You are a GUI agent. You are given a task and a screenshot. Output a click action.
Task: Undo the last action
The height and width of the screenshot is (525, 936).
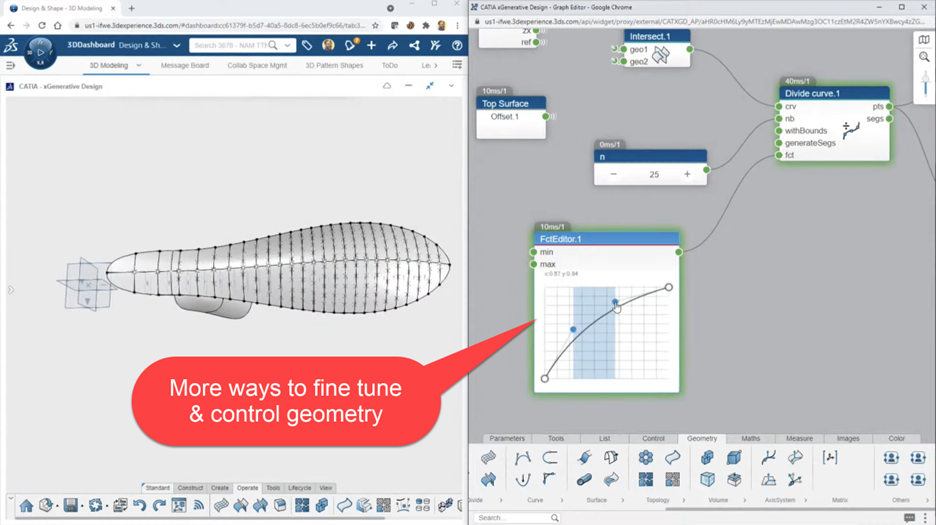[x=140, y=506]
